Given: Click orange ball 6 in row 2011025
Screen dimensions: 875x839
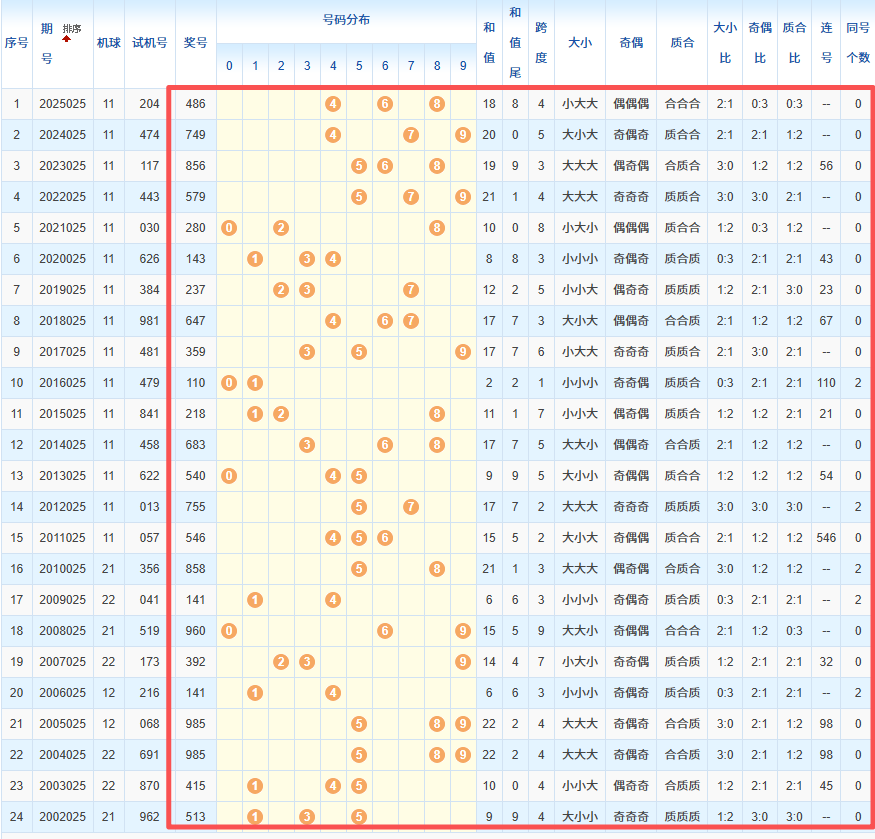Looking at the screenshot, I should [385, 538].
